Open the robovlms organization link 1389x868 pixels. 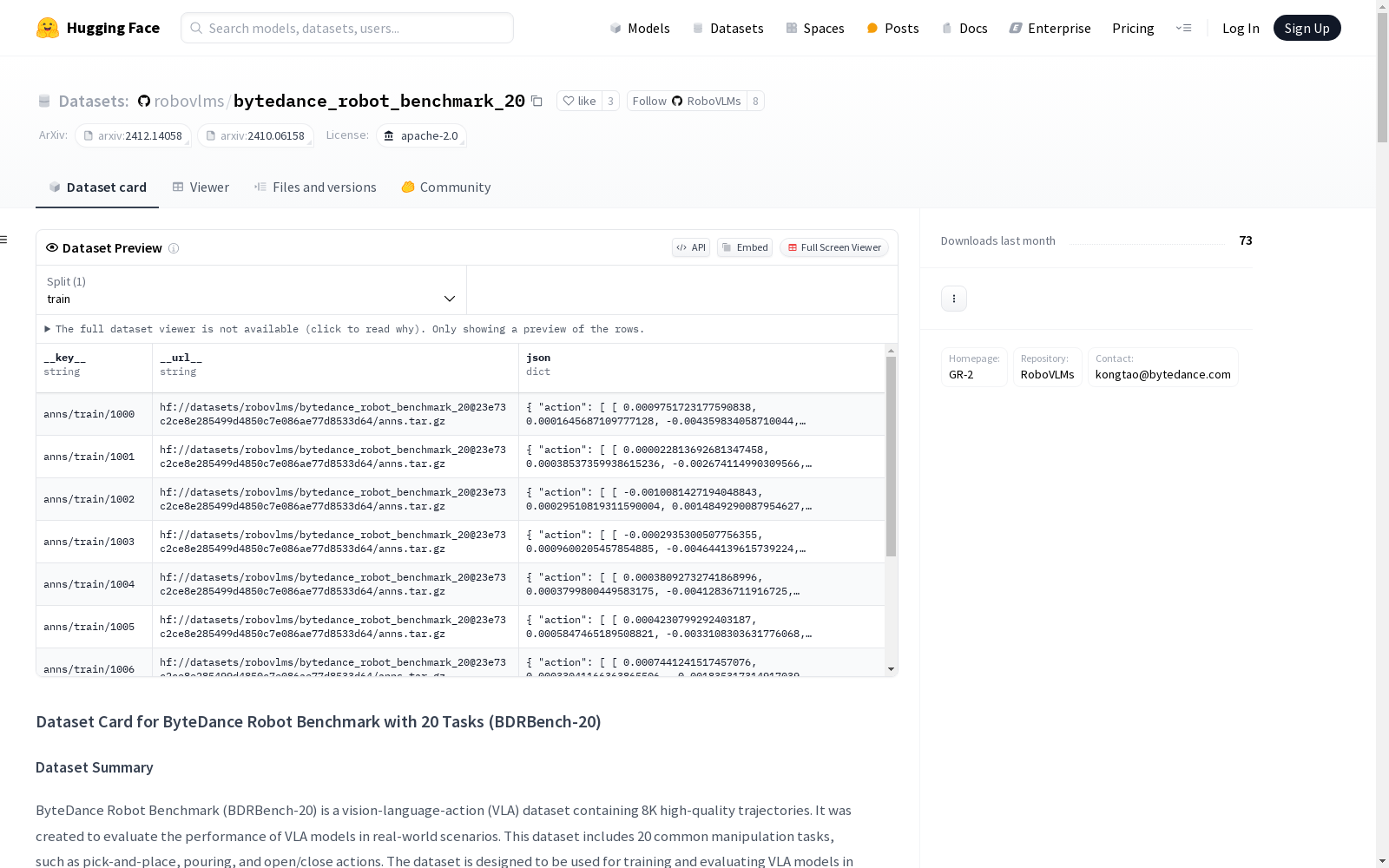pos(189,101)
